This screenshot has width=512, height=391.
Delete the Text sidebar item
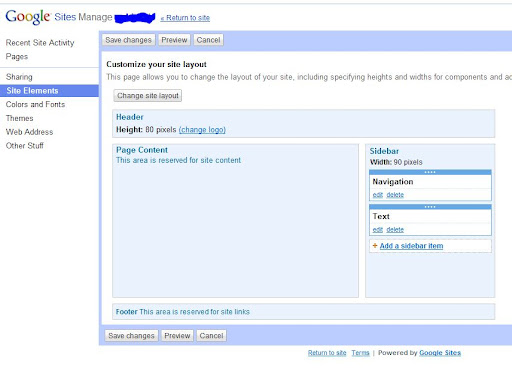click(395, 229)
